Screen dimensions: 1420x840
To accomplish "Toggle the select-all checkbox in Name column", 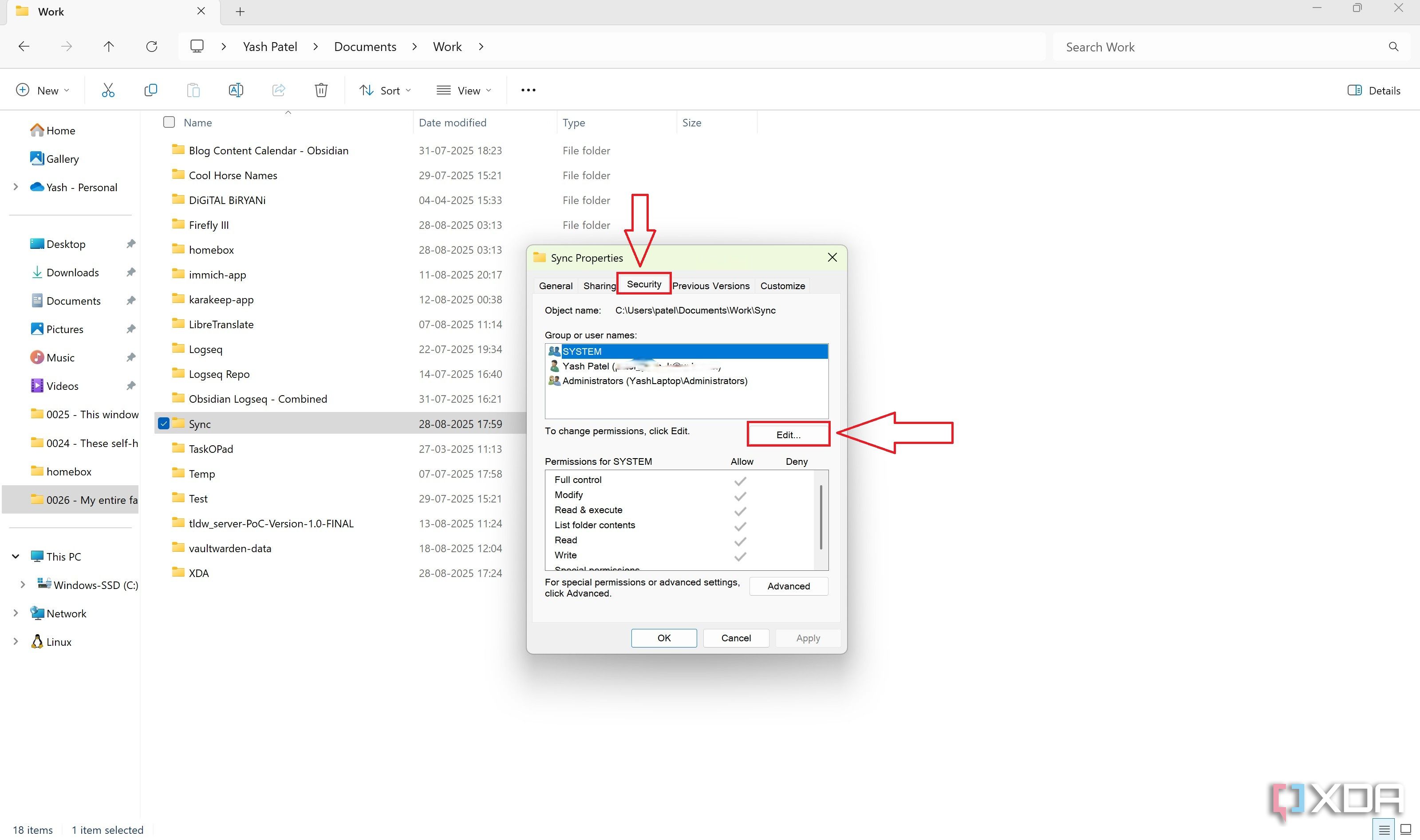I will 169,122.
